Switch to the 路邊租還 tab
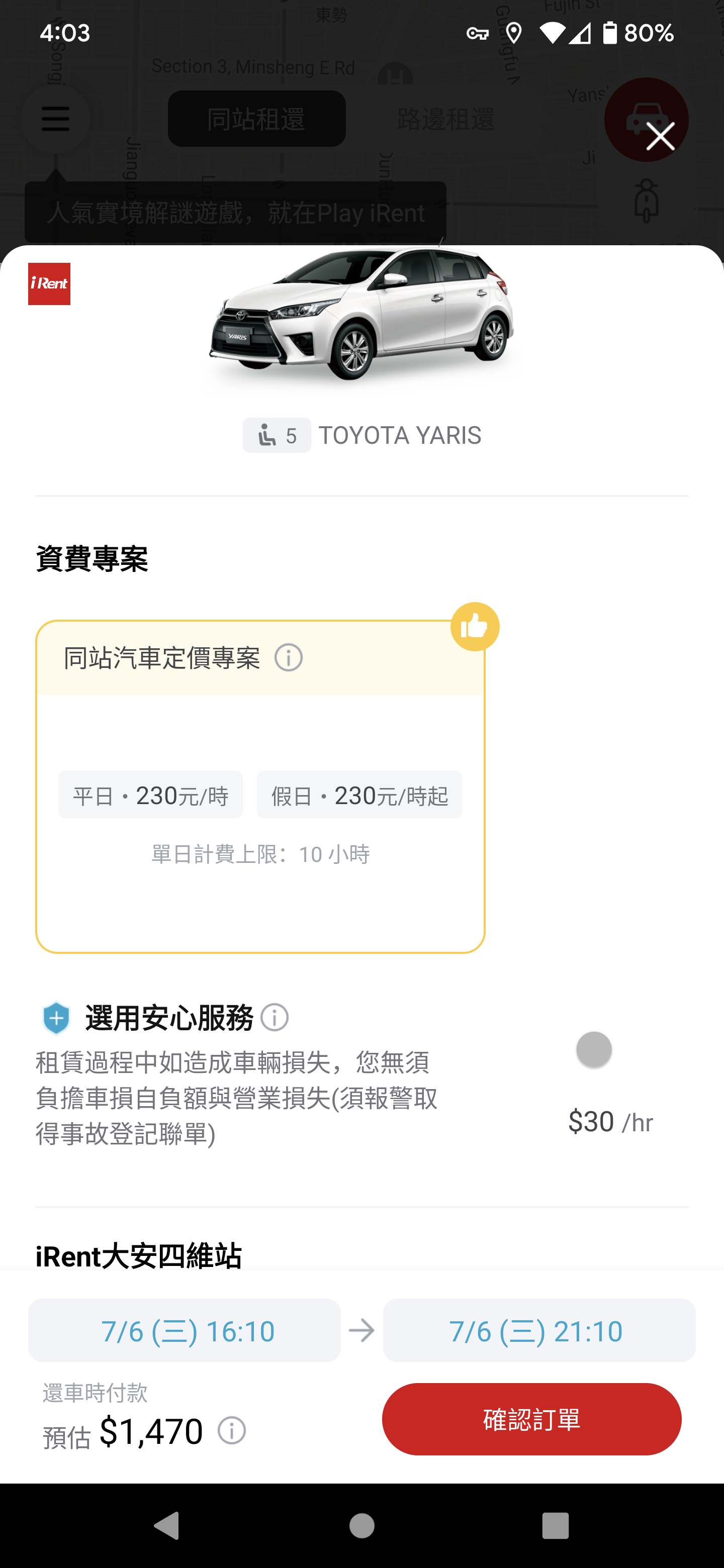Viewport: 724px width, 1568px height. coord(446,119)
